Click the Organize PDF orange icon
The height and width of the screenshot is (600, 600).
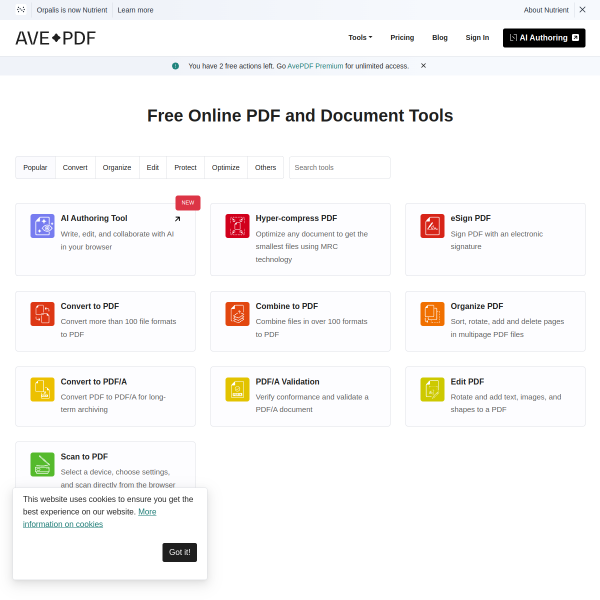(432, 314)
